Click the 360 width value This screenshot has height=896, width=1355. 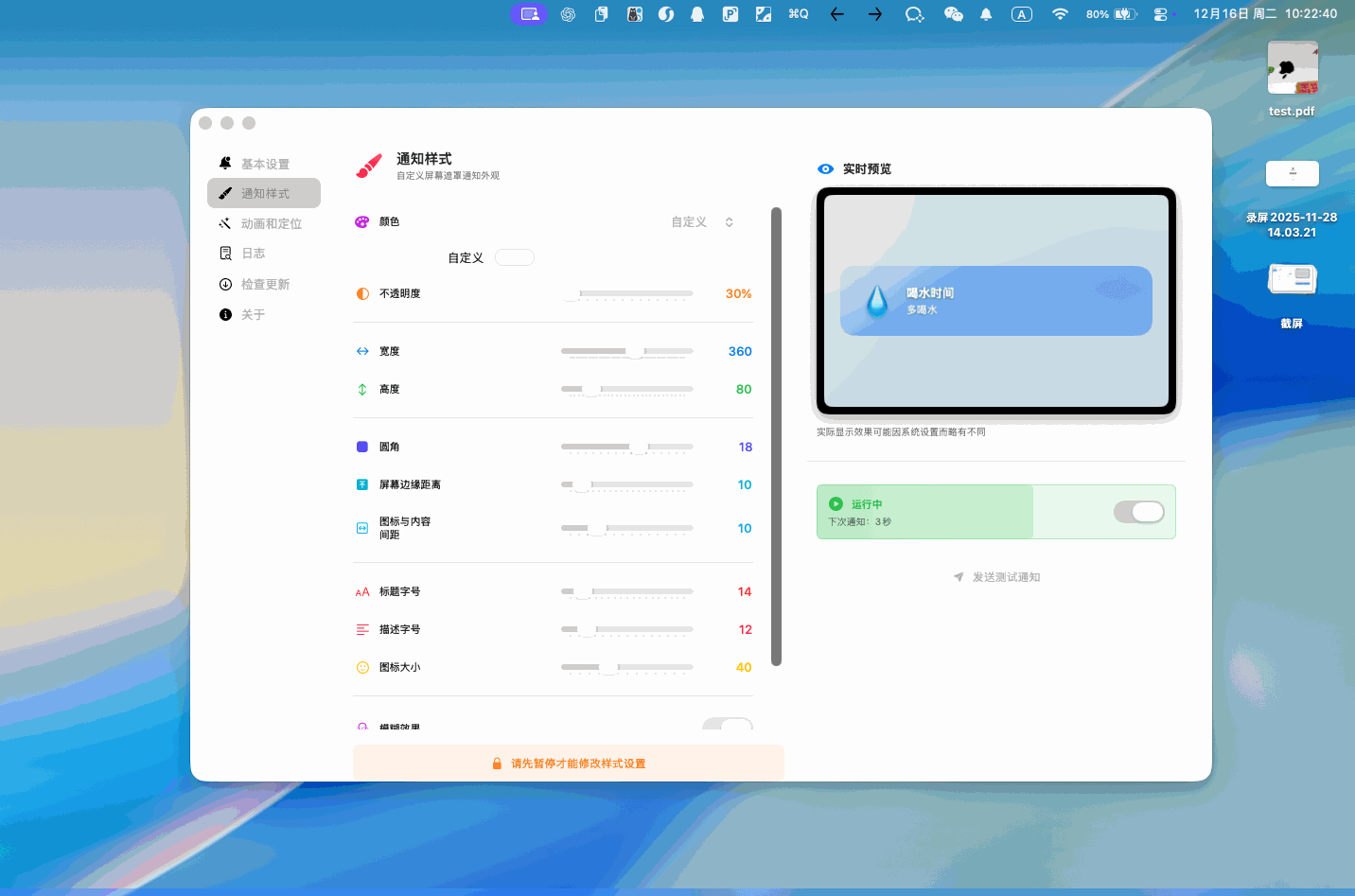[x=740, y=351]
